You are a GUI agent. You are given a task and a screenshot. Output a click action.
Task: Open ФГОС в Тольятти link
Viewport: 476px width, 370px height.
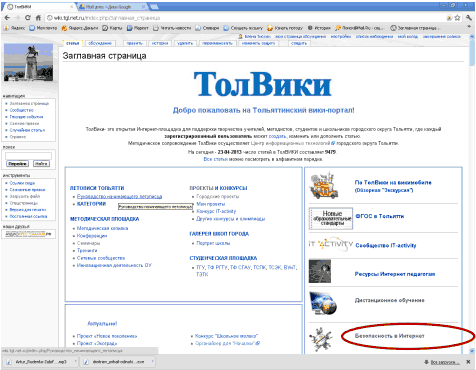(x=380, y=216)
